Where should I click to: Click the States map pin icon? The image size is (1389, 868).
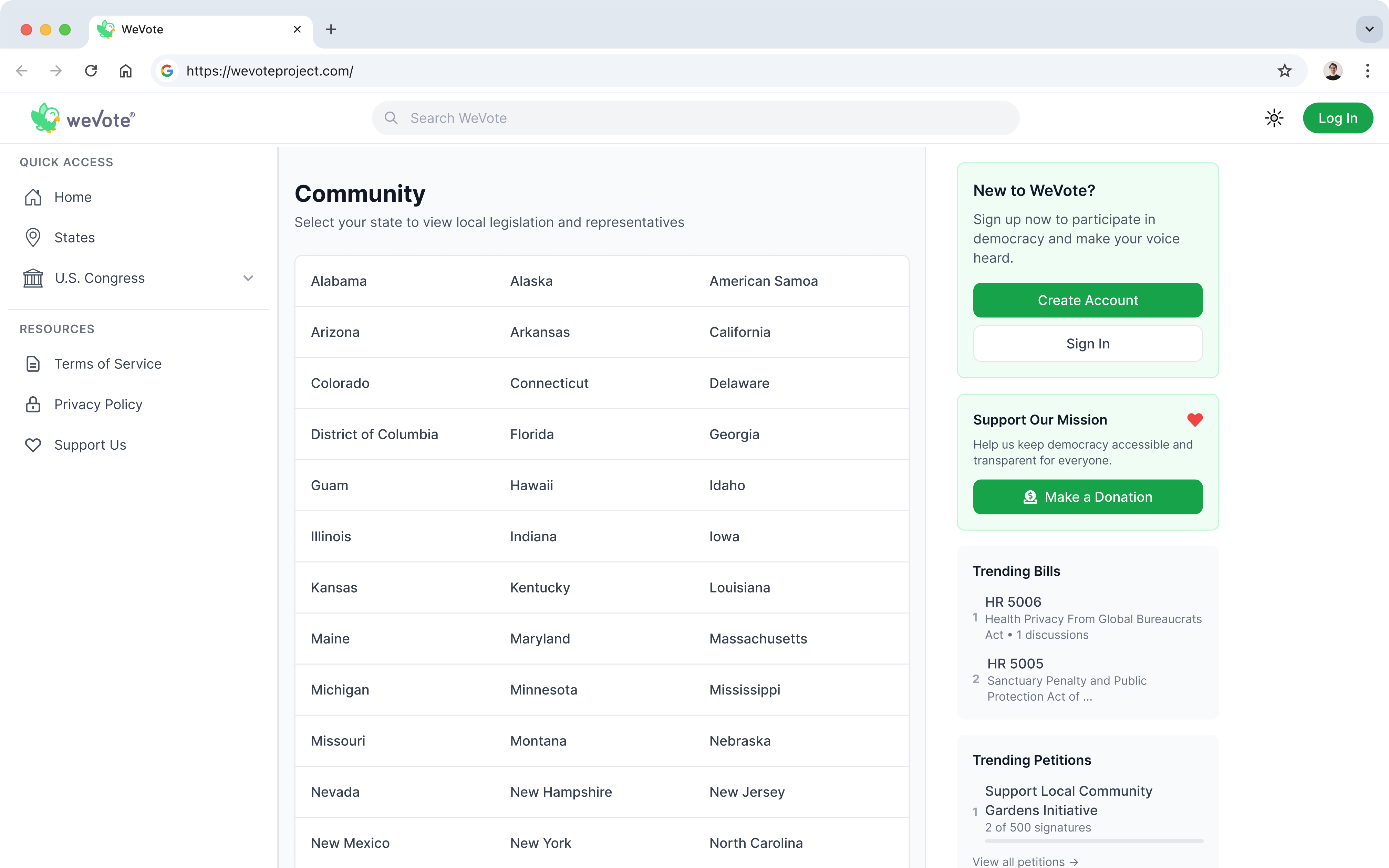coord(33,238)
